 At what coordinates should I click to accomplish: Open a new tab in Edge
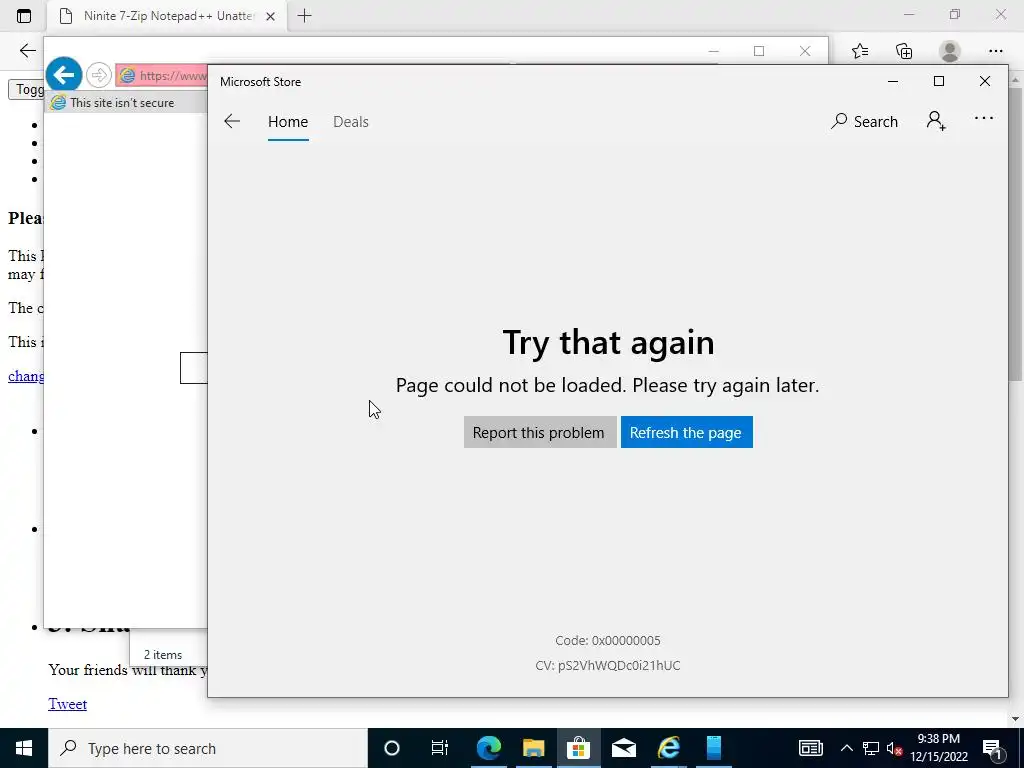pos(304,16)
